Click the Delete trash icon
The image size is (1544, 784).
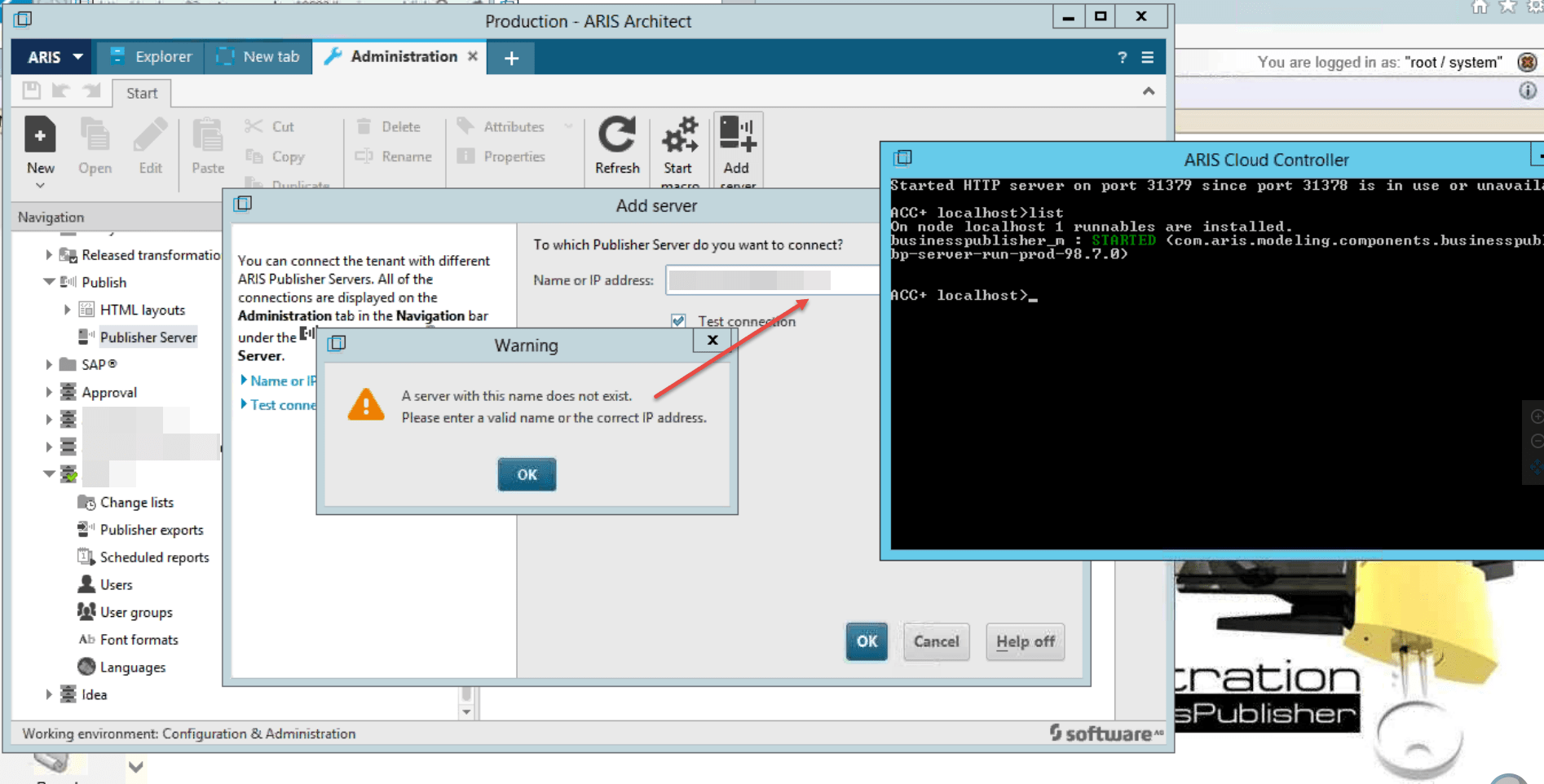[364, 126]
